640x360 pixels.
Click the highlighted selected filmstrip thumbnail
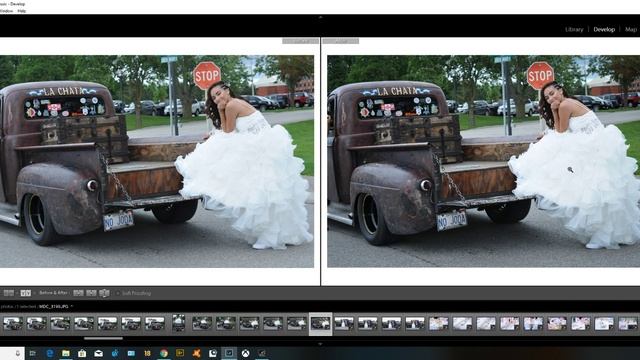point(320,324)
